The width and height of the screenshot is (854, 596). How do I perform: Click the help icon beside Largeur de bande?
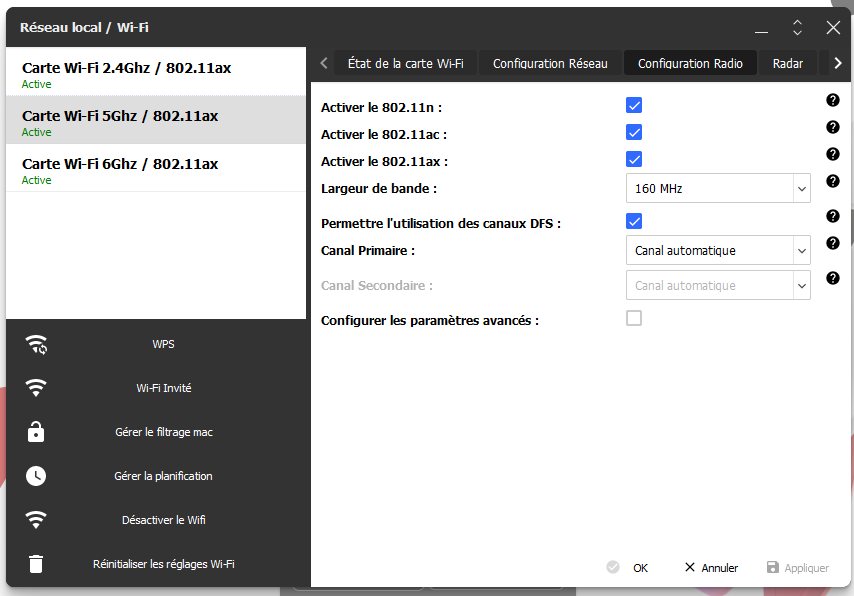[x=832, y=181]
